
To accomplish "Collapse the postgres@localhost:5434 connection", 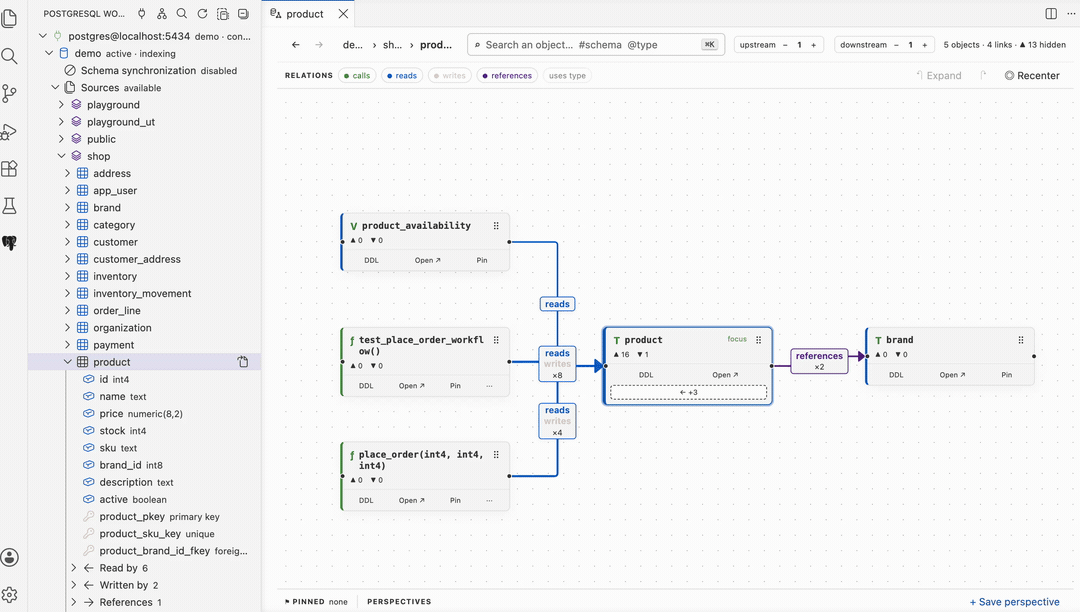I will (43, 36).
